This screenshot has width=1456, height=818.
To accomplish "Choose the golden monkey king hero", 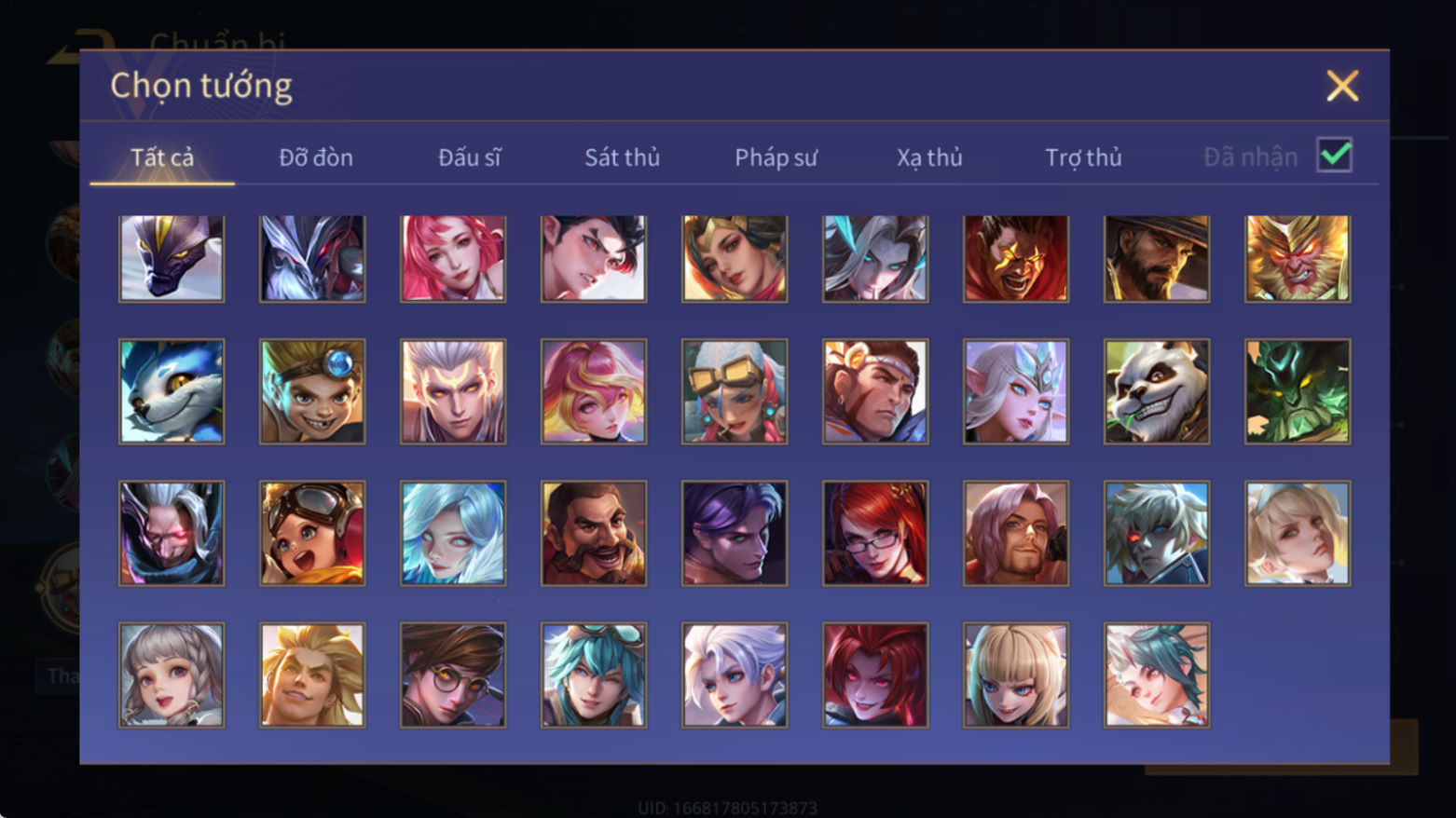I will pyautogui.click(x=1298, y=258).
